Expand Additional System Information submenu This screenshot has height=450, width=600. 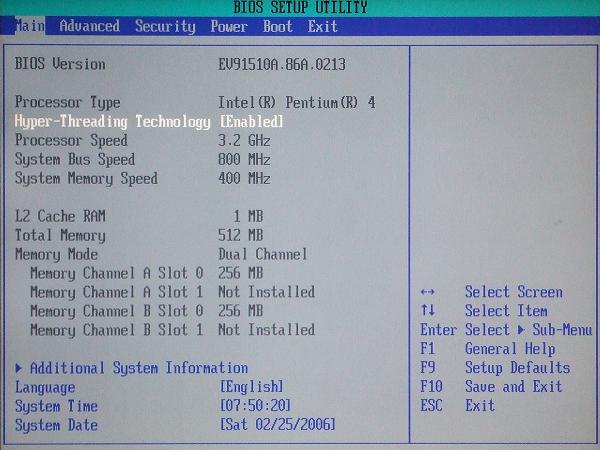(138, 368)
